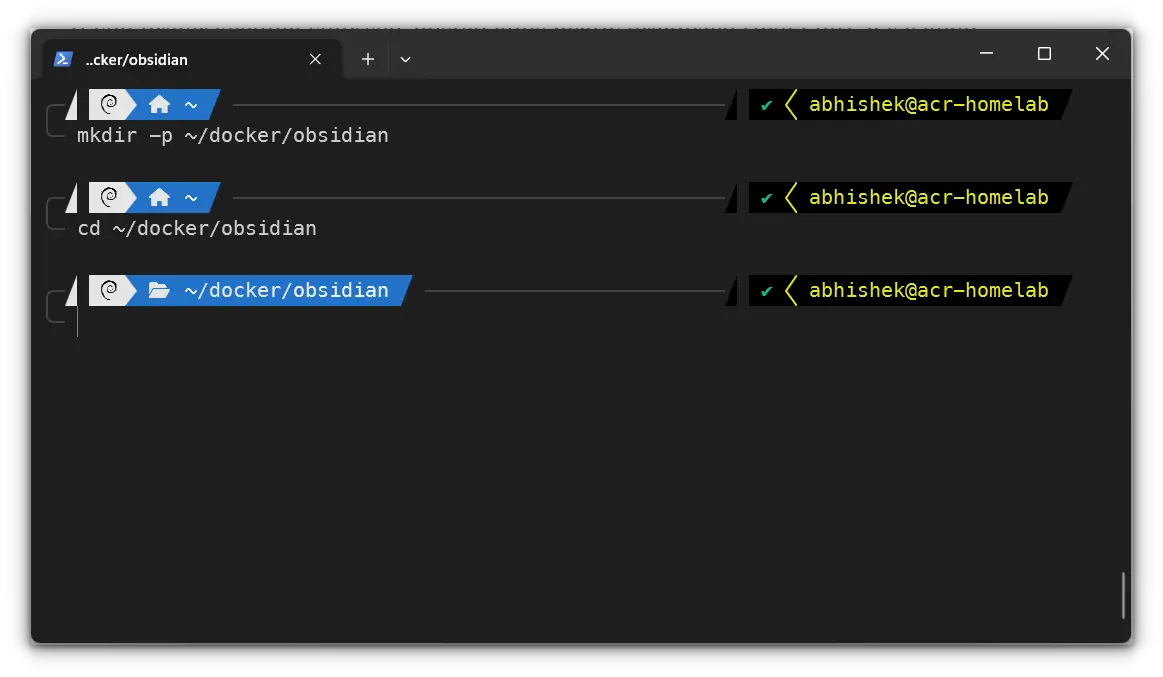Select the home icon in the first prompt segment

(x=159, y=103)
